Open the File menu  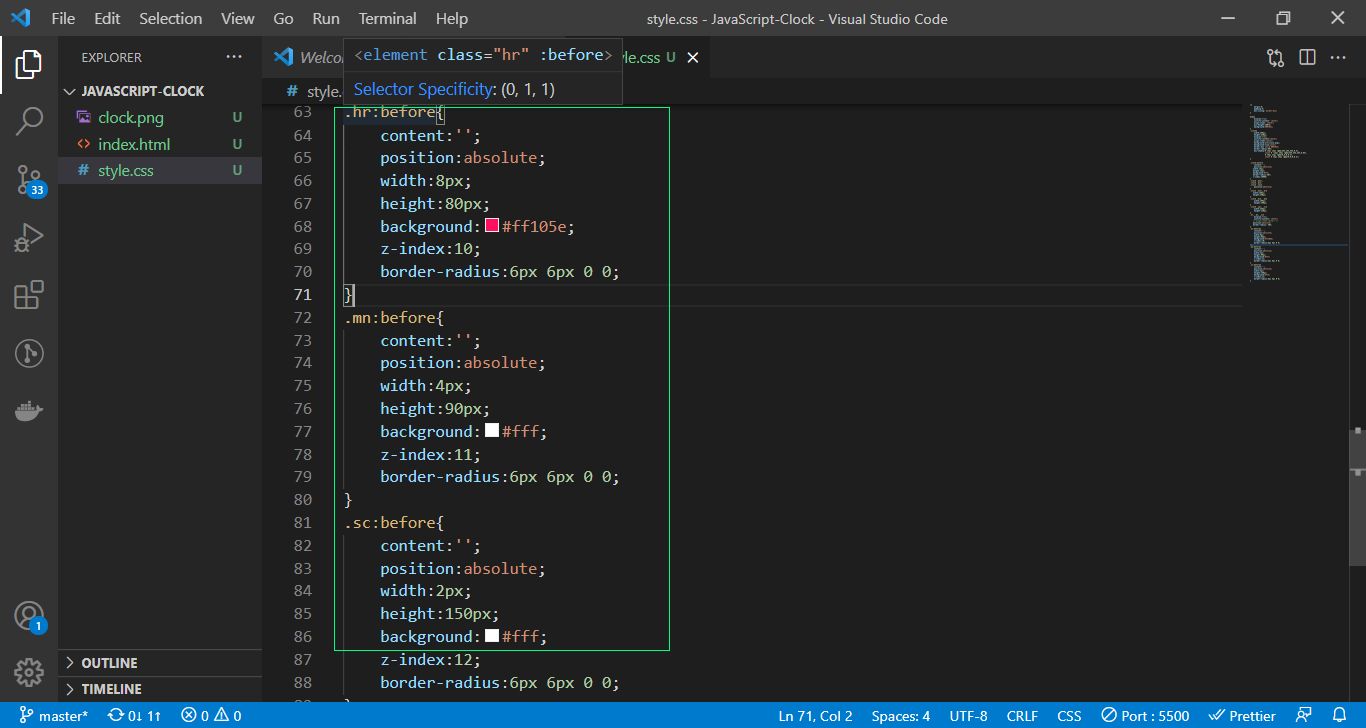pos(62,18)
